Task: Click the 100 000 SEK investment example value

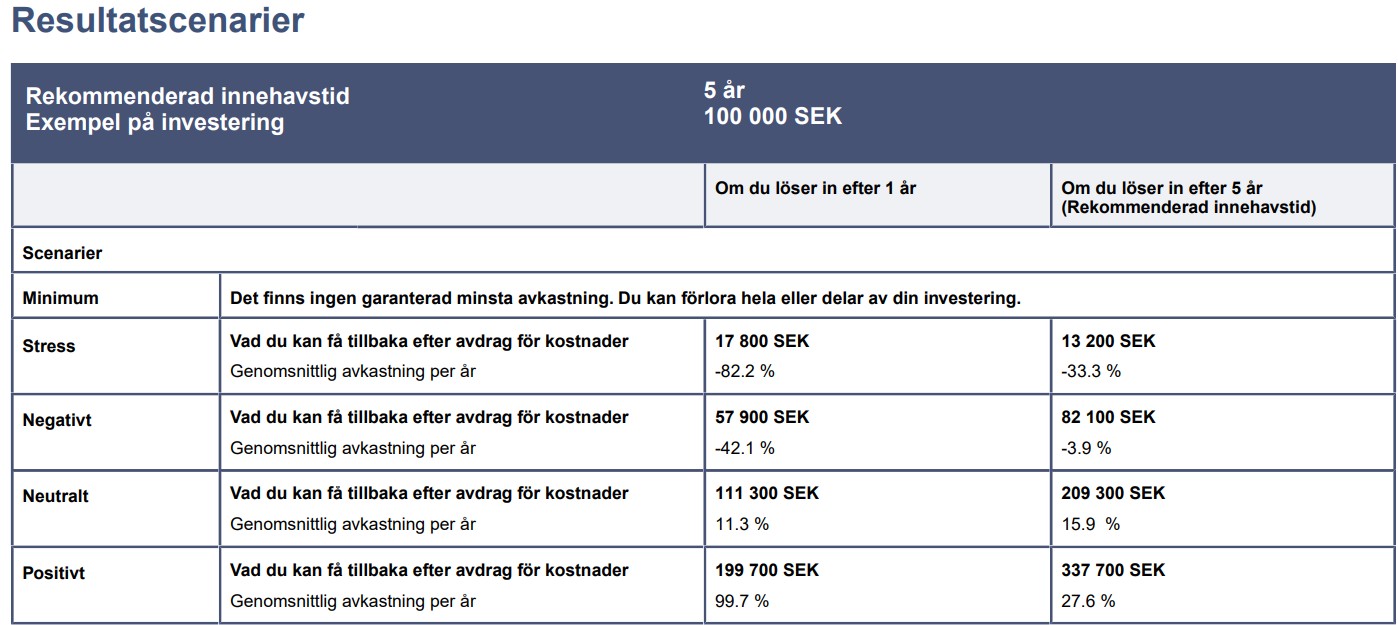Action: coord(773,116)
